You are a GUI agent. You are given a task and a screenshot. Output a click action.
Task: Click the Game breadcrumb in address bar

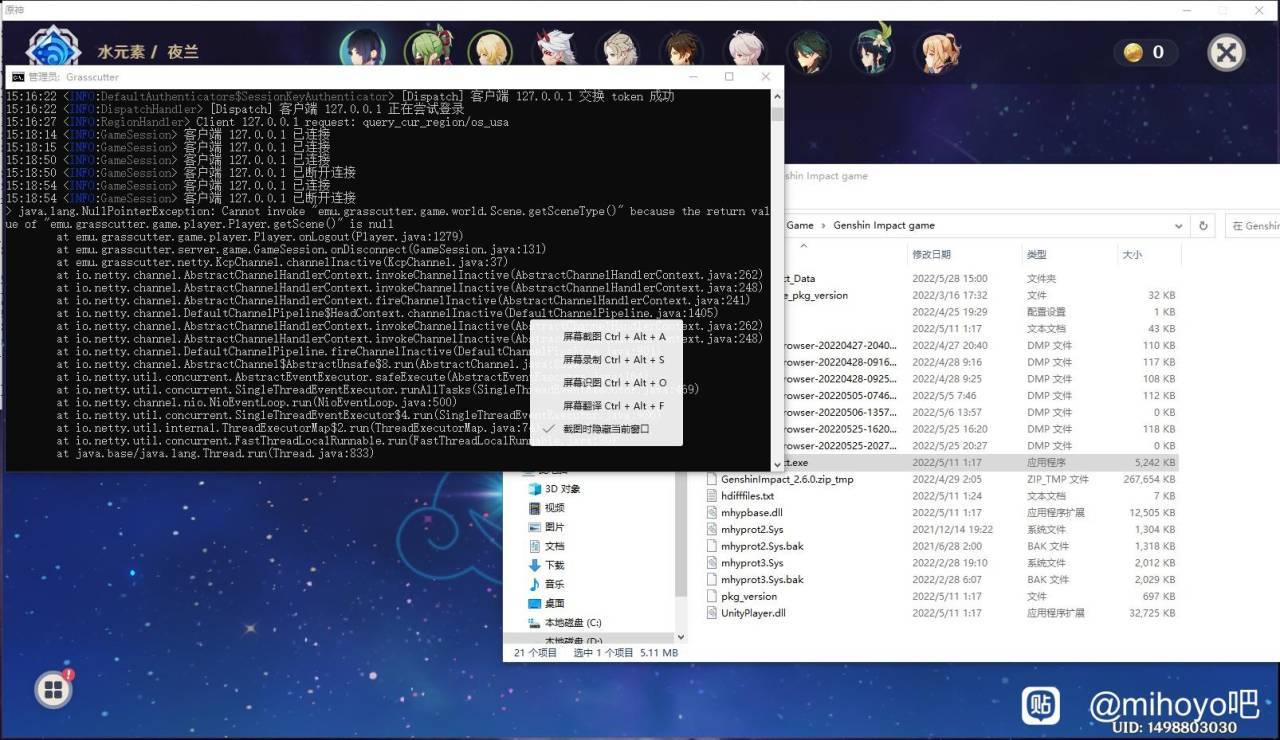pos(800,226)
